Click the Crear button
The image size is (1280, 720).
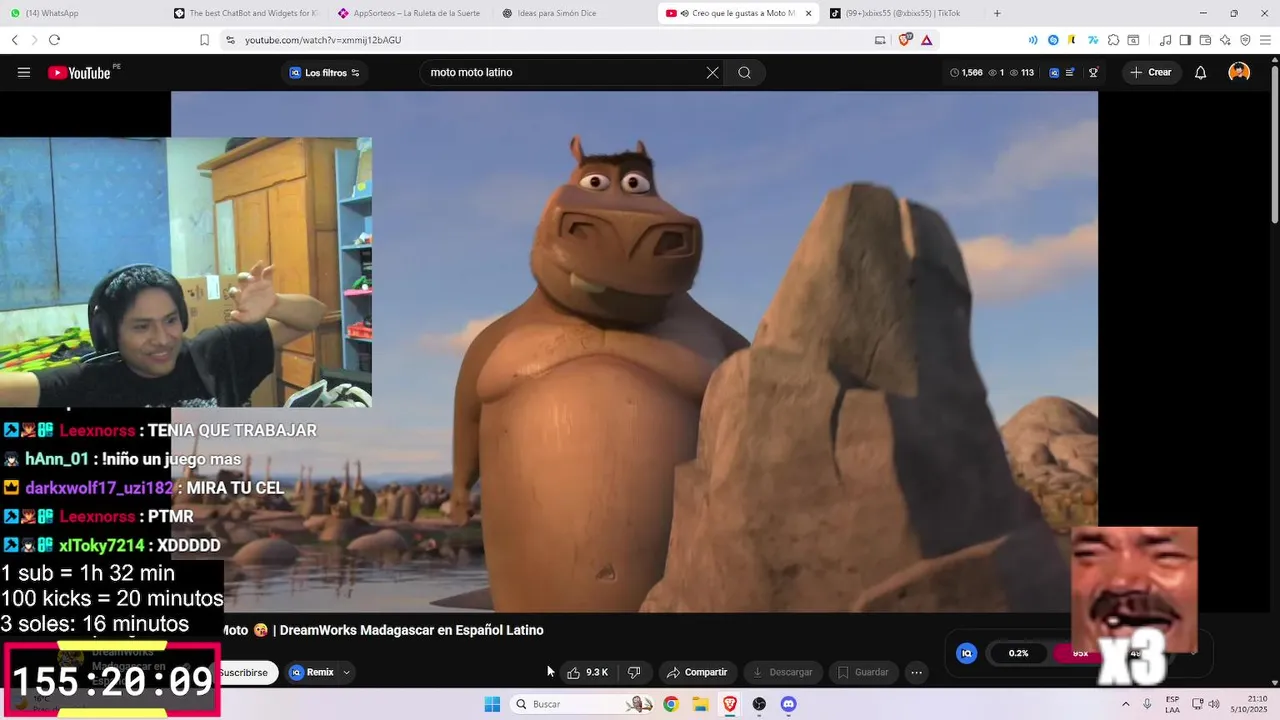(1151, 72)
